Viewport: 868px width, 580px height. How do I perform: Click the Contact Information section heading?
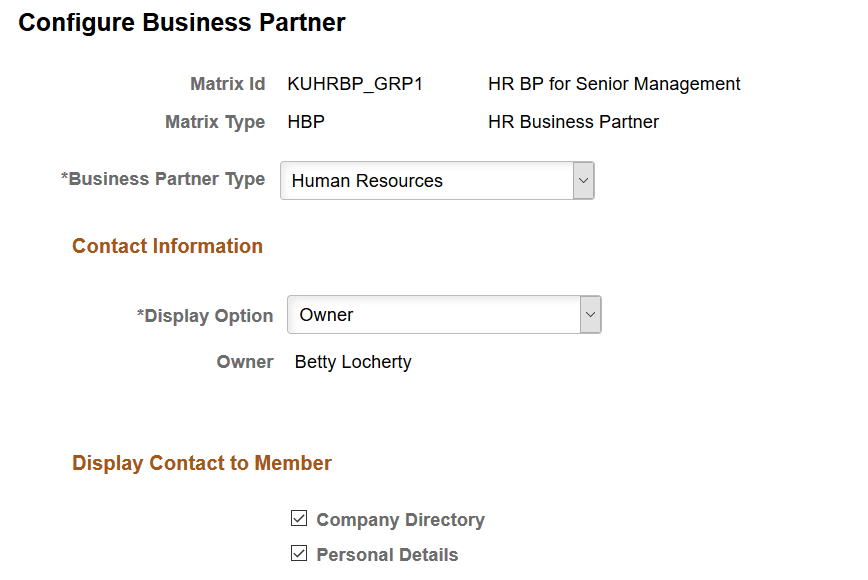[x=167, y=245]
